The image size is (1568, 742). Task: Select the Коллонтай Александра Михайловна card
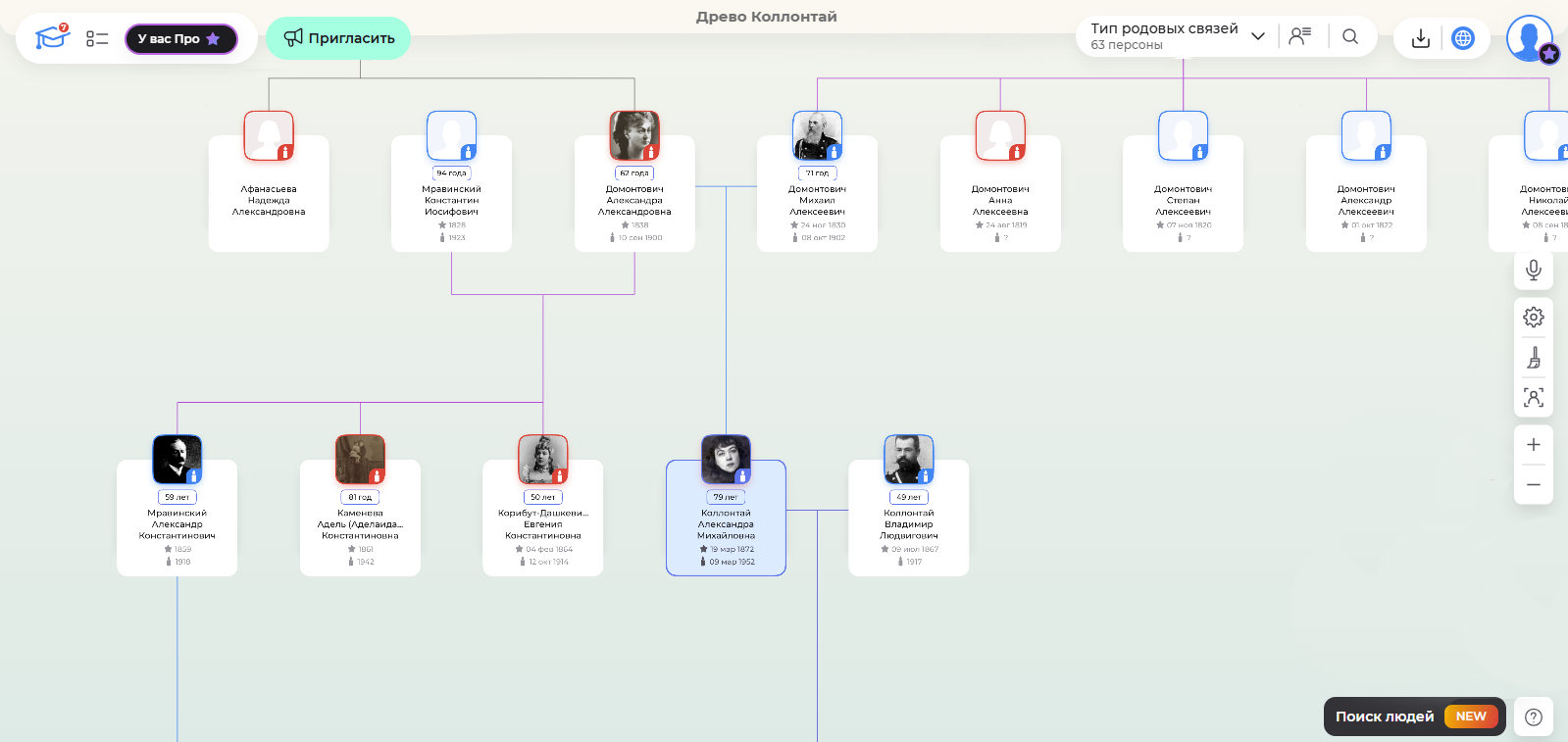click(726, 524)
